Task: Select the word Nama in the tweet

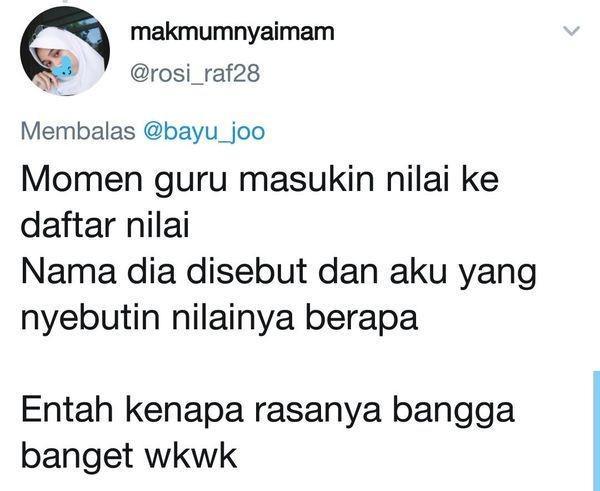Action: pyautogui.click(x=68, y=271)
